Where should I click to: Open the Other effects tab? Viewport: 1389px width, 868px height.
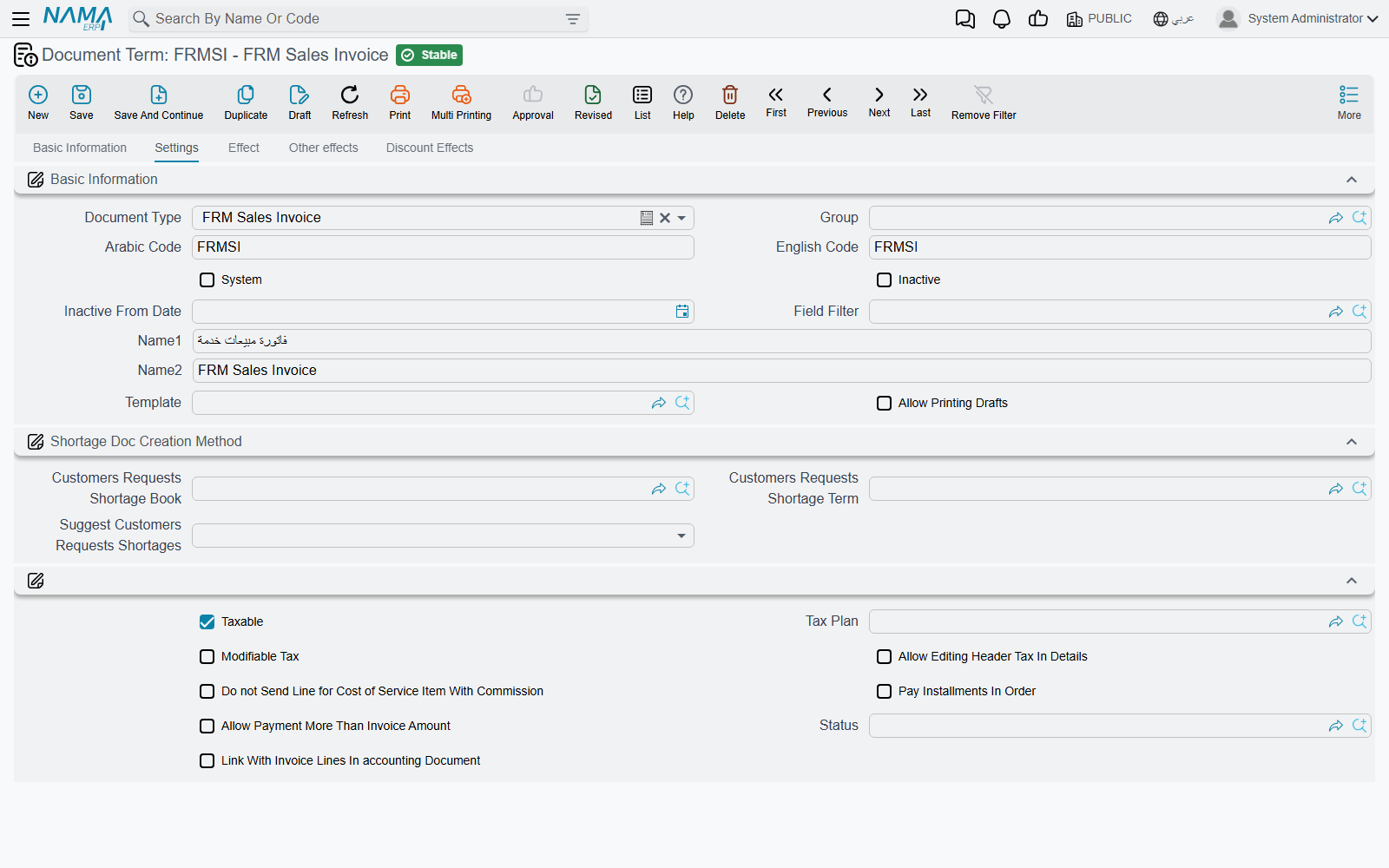pyautogui.click(x=324, y=148)
